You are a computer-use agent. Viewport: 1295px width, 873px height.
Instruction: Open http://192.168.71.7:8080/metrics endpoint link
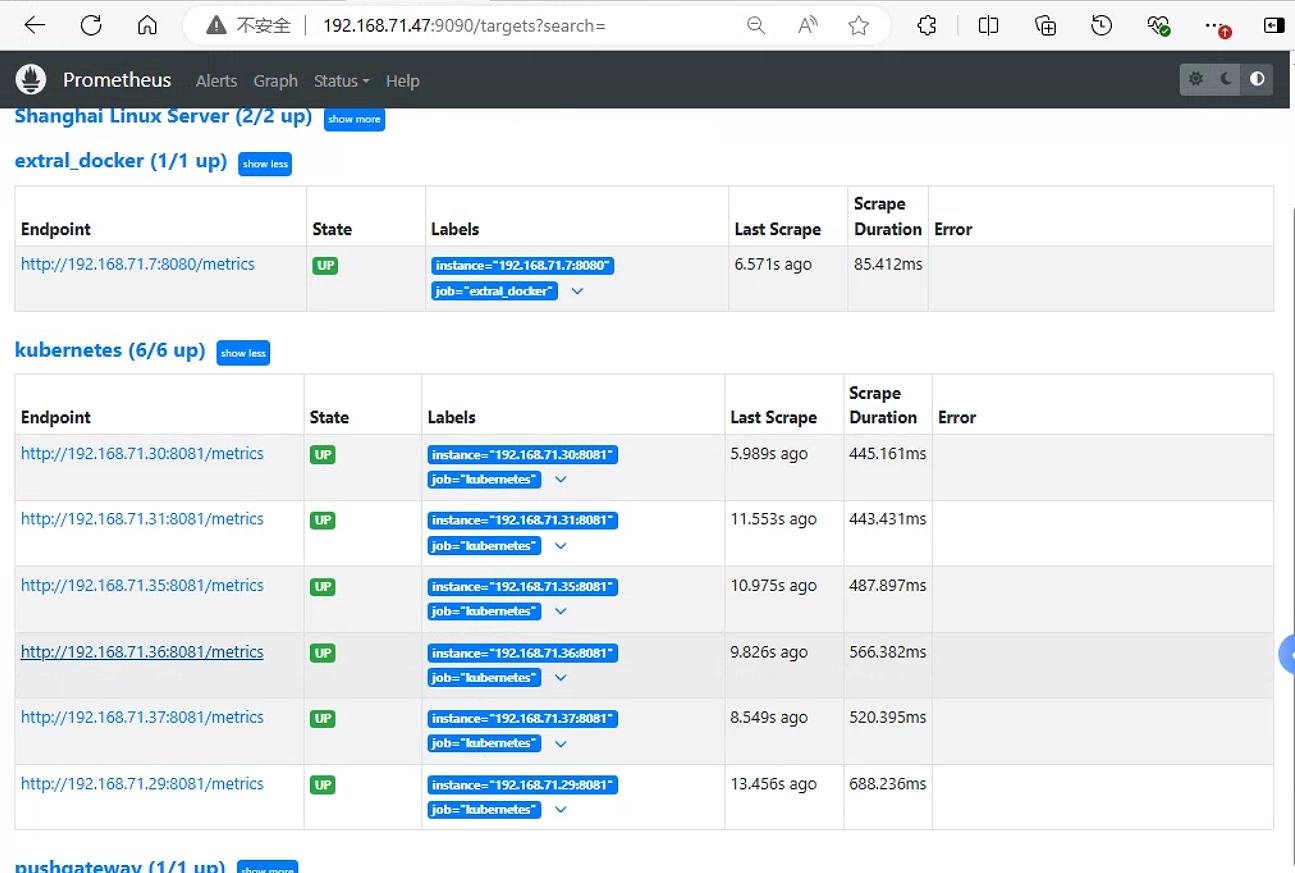pos(138,264)
